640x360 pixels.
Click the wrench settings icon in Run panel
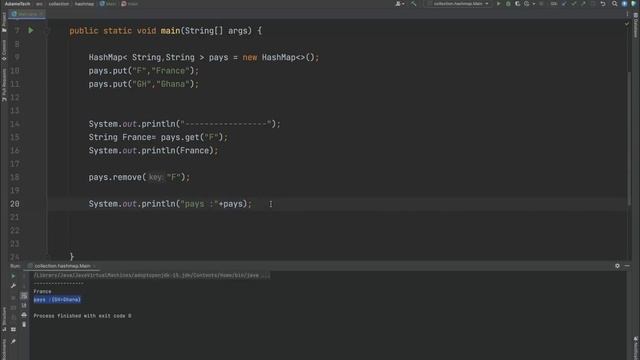[x=13, y=286]
